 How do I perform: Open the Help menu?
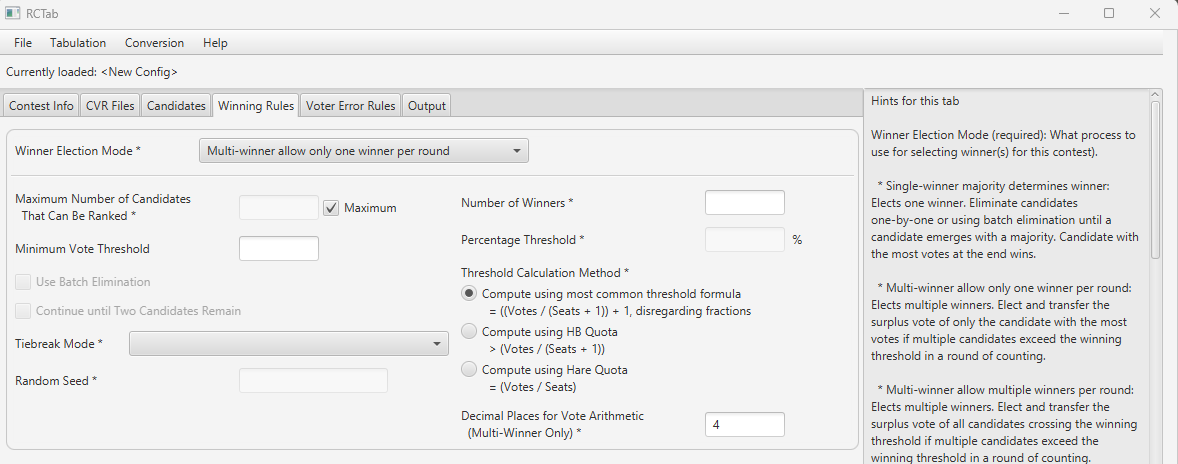215,43
